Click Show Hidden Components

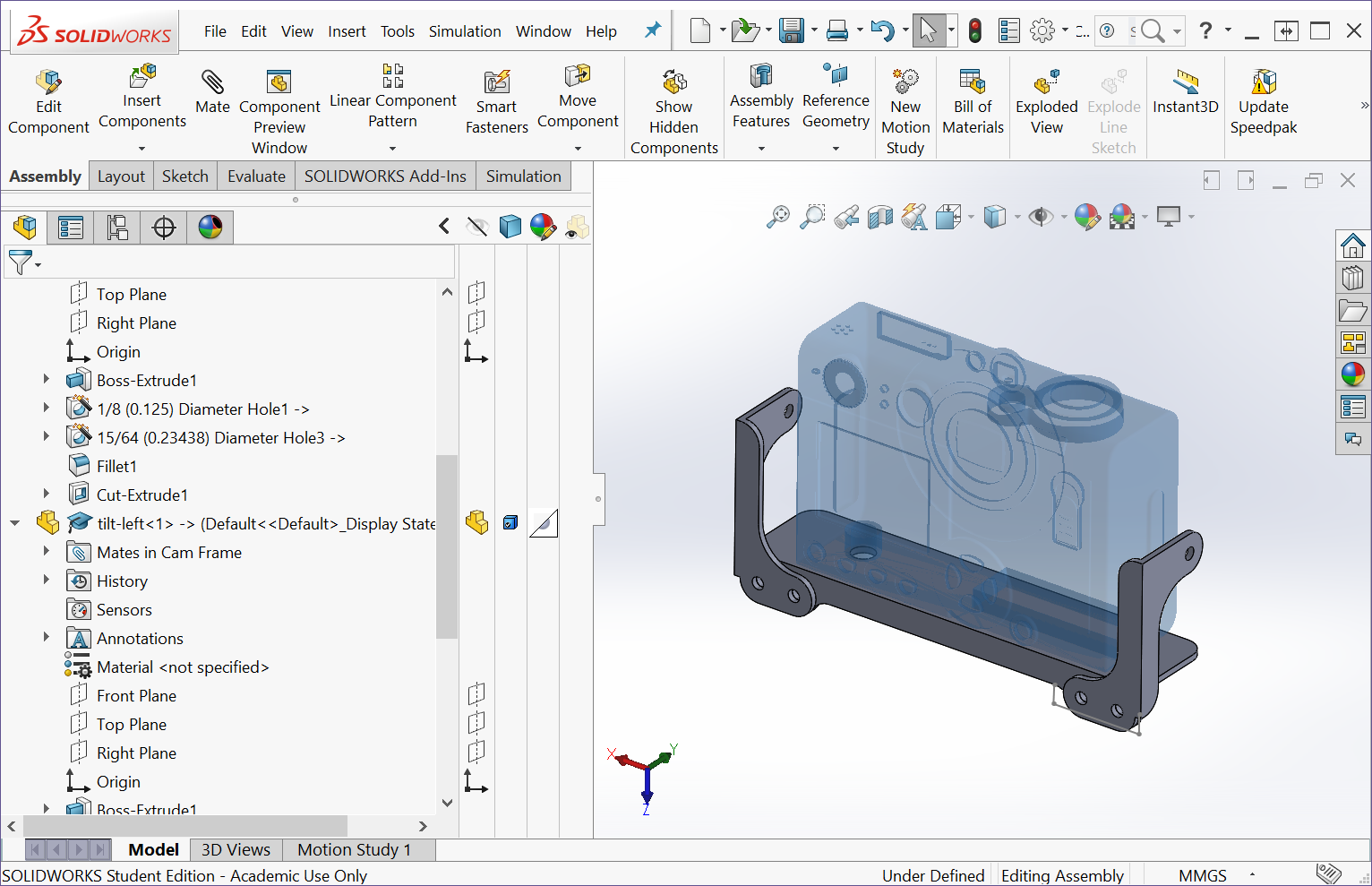tap(674, 112)
